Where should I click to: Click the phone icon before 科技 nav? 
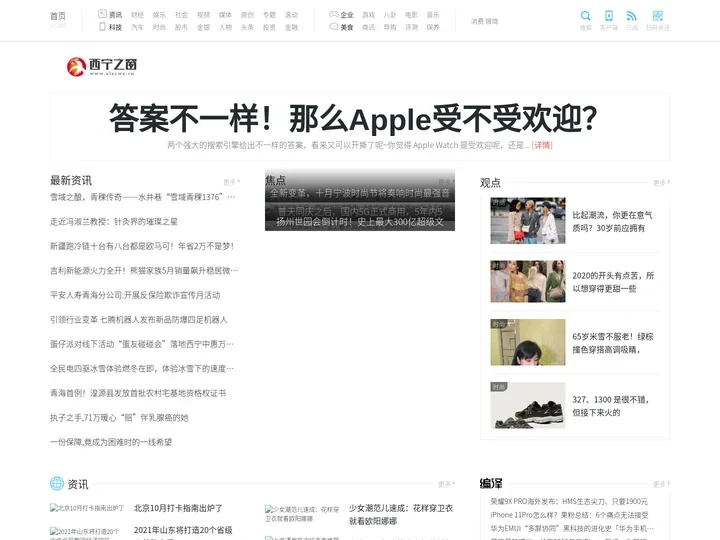point(102,27)
